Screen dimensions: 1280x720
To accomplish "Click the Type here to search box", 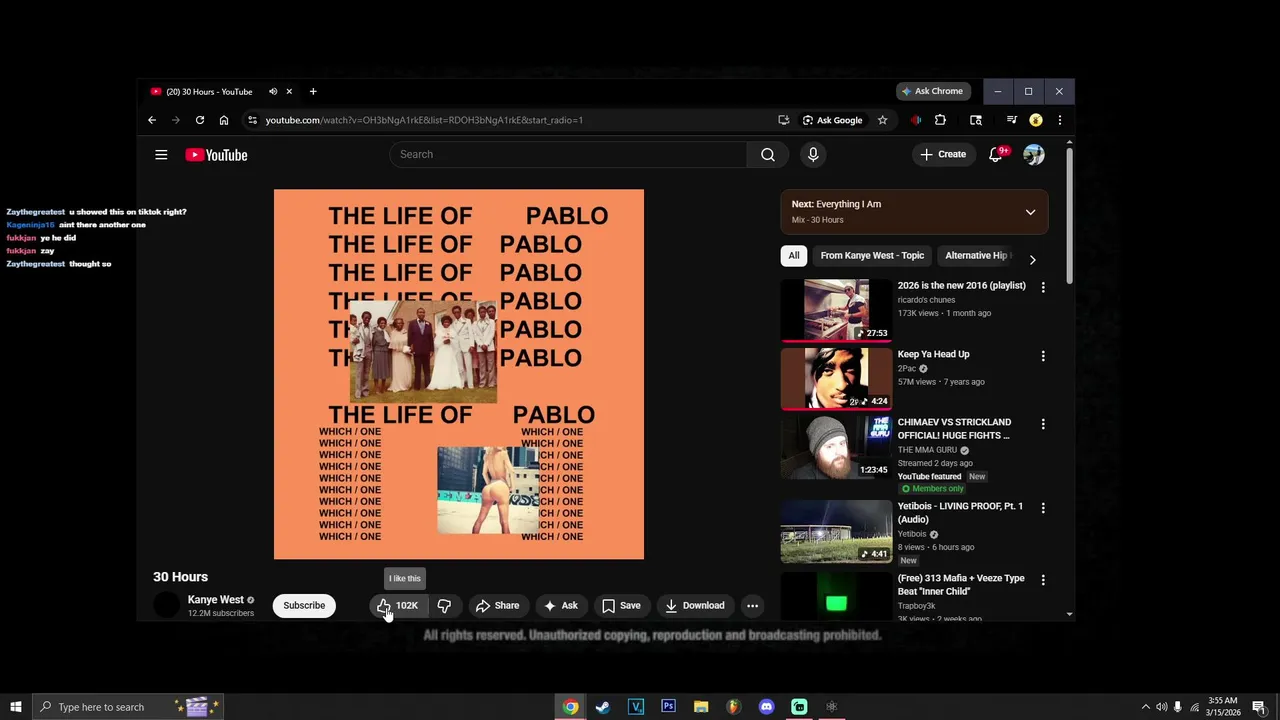I will (127, 707).
